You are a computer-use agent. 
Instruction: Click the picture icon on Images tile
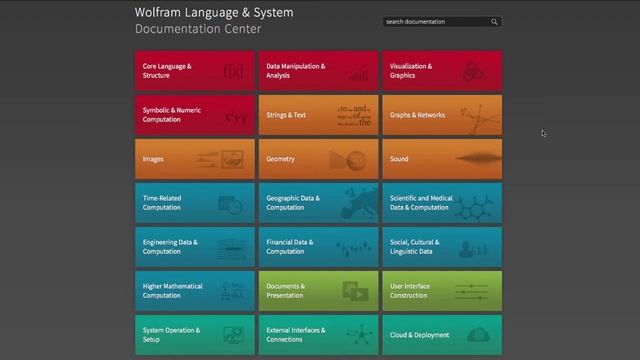pos(232,159)
